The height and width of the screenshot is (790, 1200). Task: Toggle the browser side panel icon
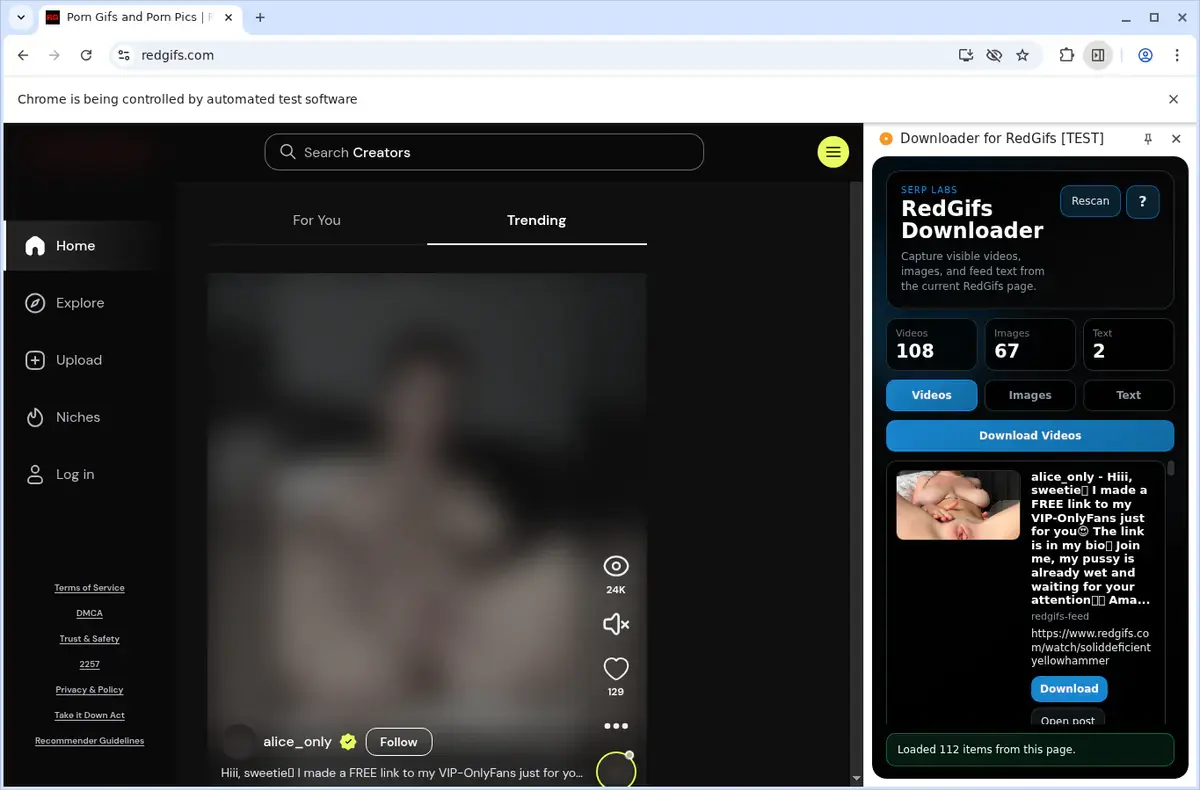click(x=1098, y=55)
